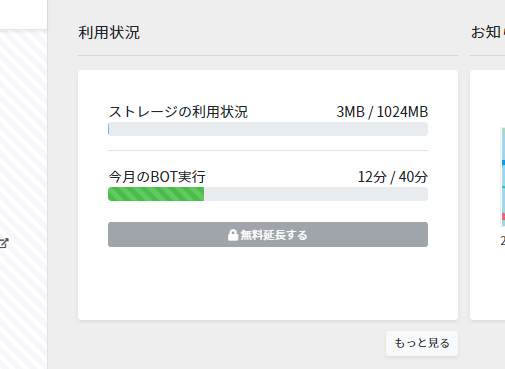The image size is (505, 369).
Task: Click the lock icon on 無料延長する button
Action: pos(233,235)
